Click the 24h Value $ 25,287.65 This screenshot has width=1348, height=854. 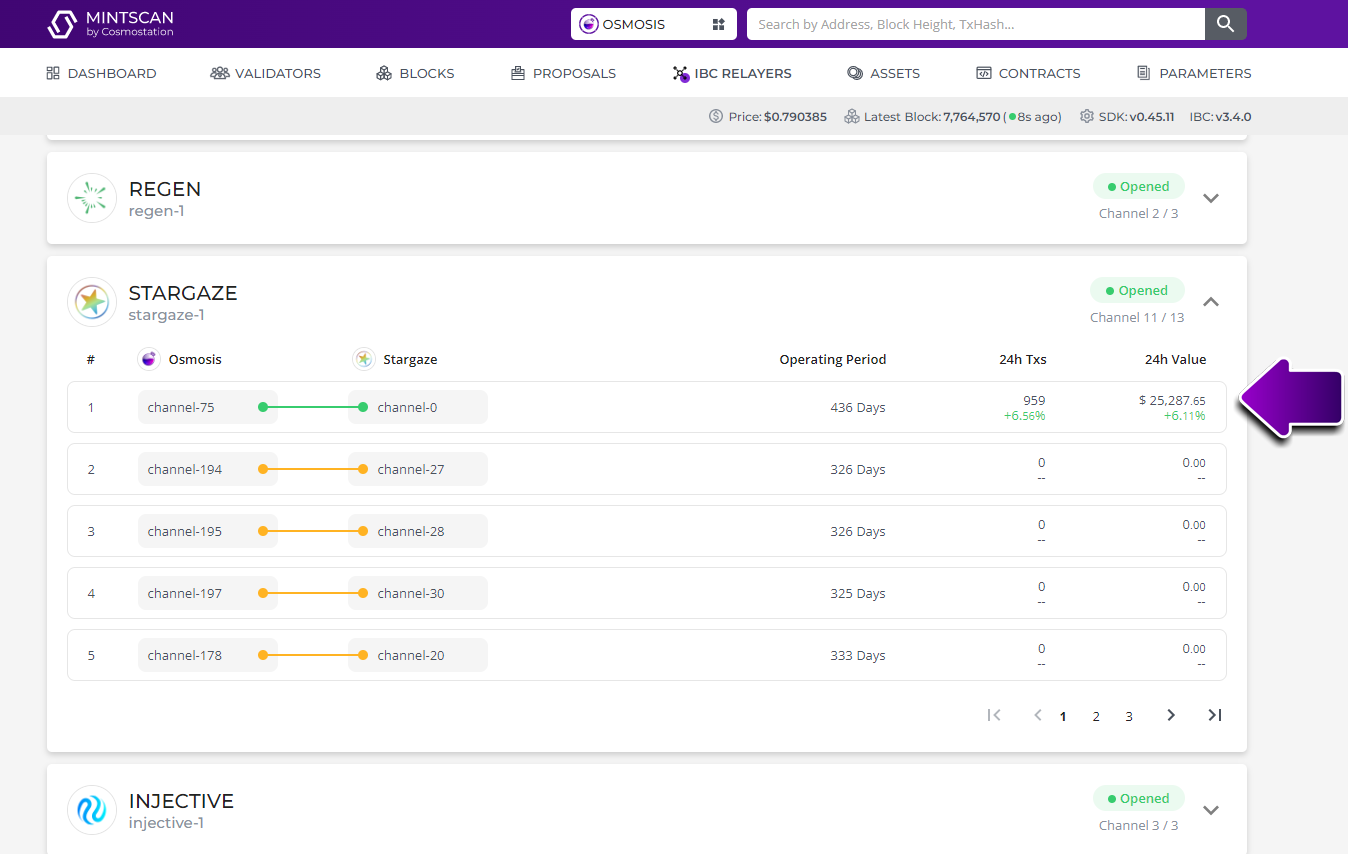click(1172, 400)
